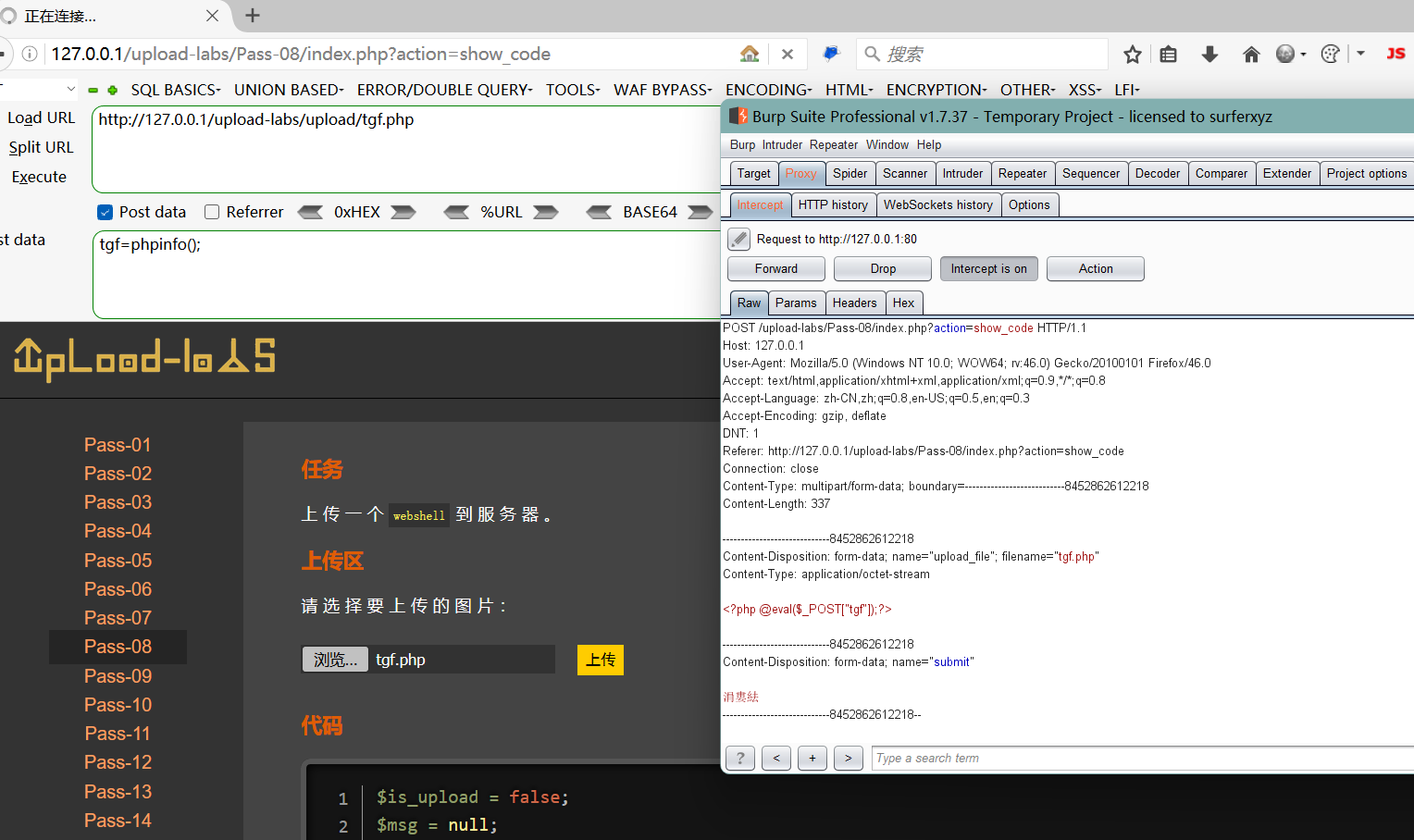This screenshot has width=1414, height=840.
Task: Open Pass-09 in the sidebar
Action: [118, 675]
